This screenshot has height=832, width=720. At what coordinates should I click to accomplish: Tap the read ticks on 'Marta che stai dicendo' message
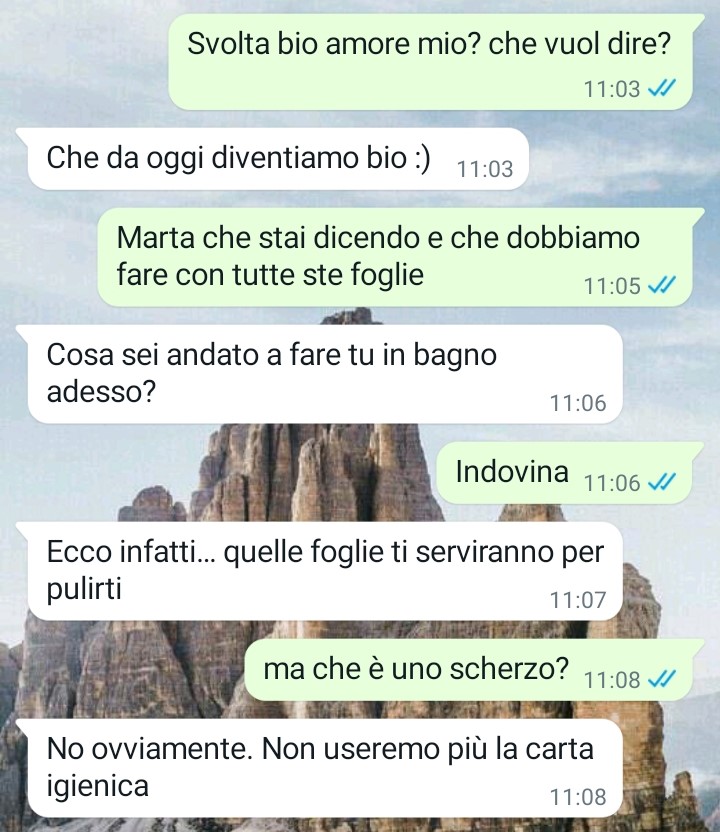662,285
